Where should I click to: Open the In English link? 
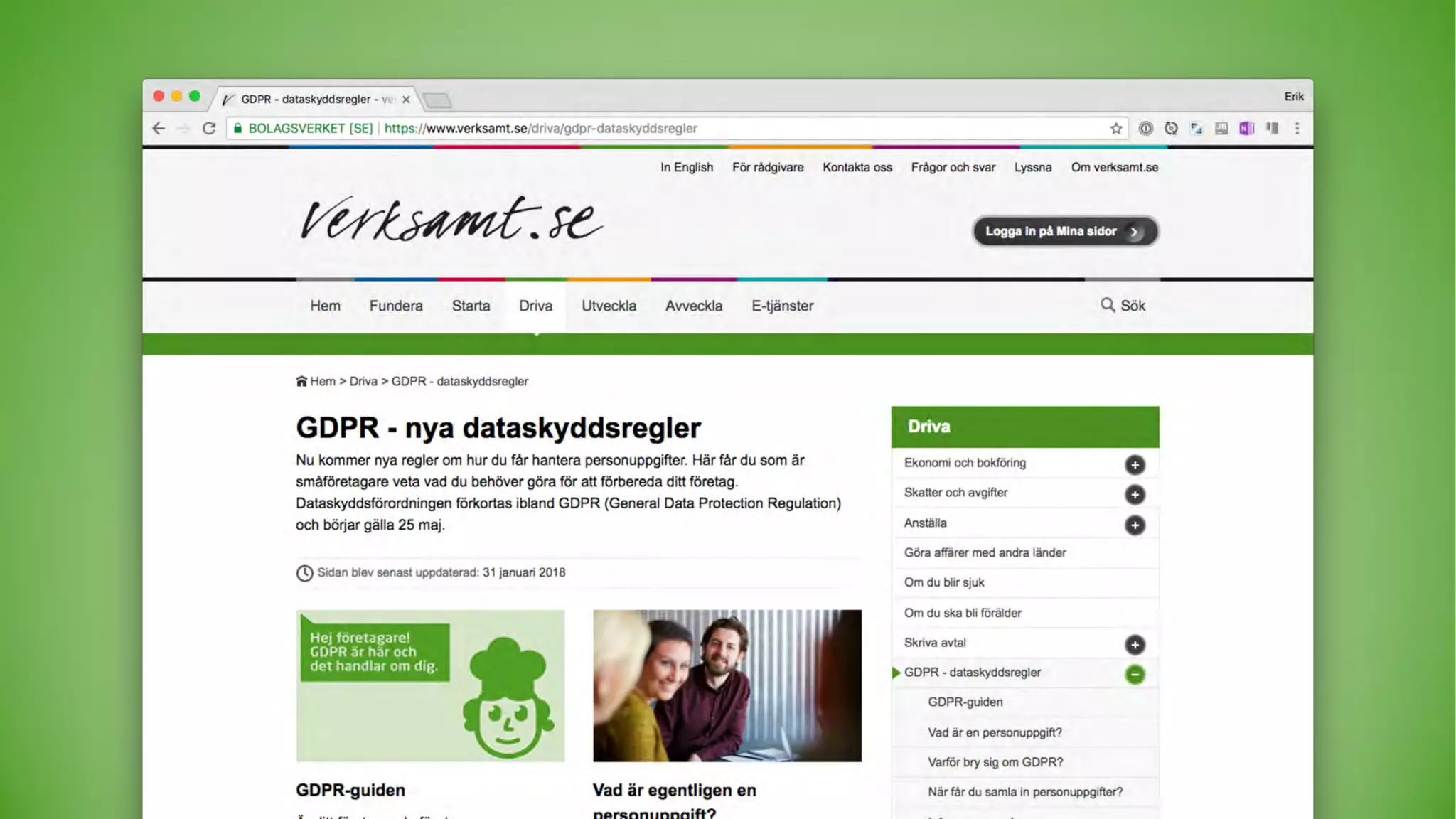click(x=686, y=167)
